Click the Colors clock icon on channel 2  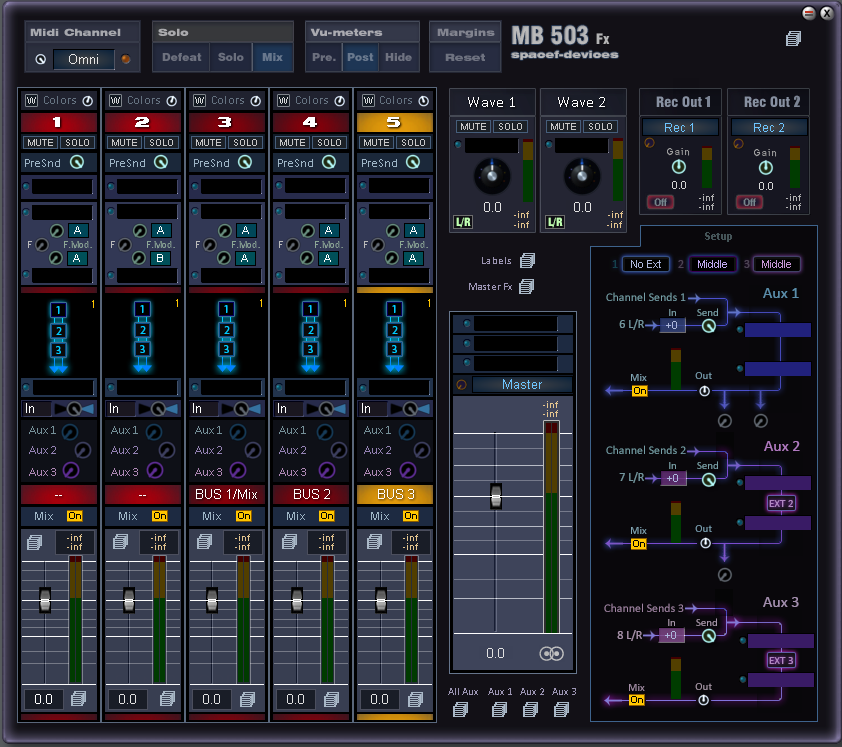click(x=172, y=100)
